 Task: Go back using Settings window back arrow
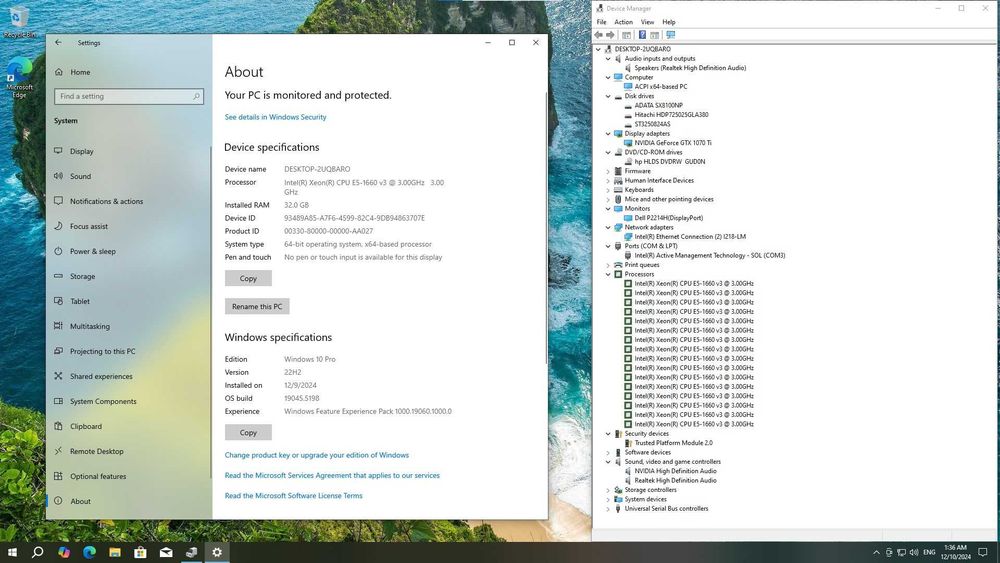[59, 42]
